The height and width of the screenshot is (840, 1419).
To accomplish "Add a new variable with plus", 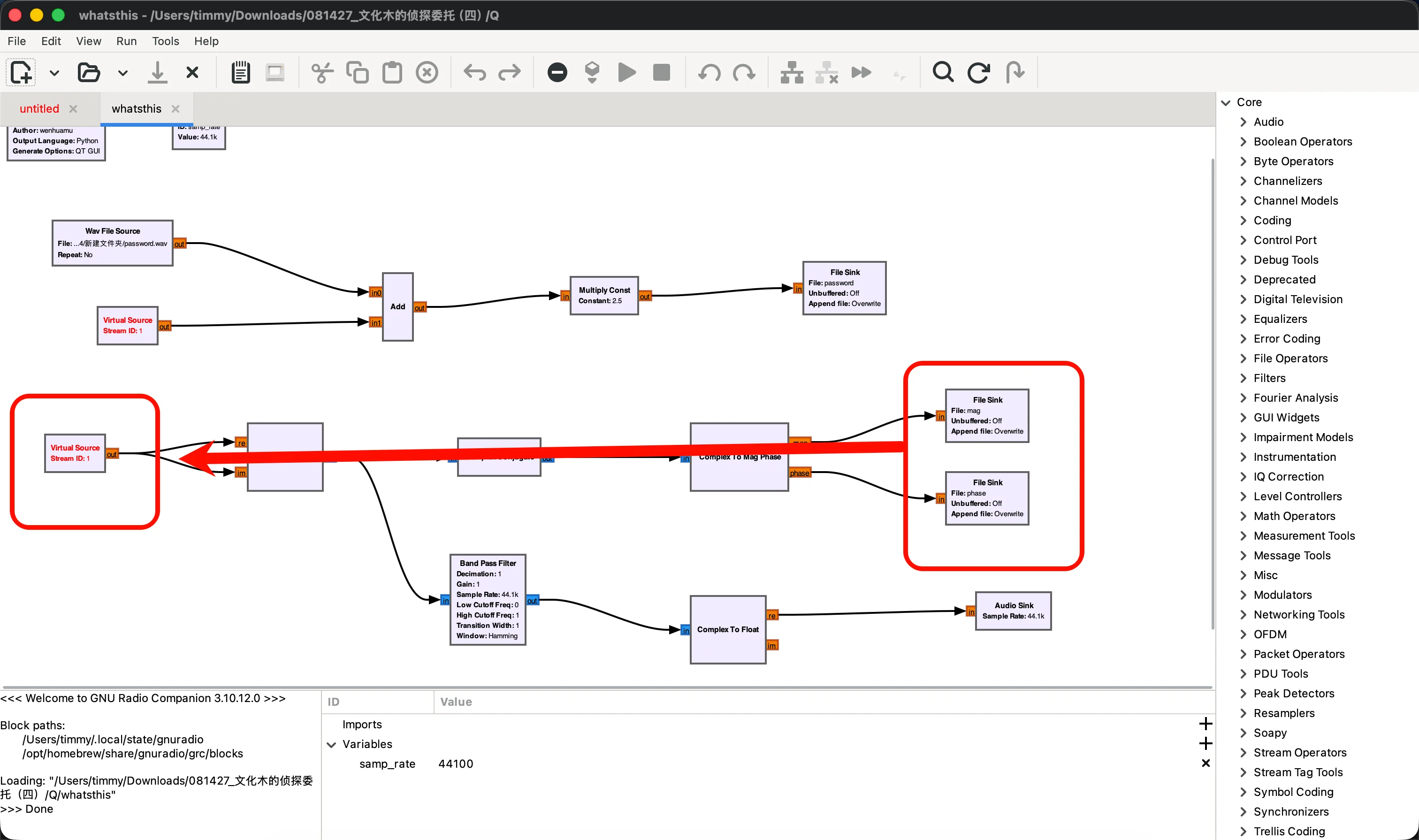I will (1205, 743).
